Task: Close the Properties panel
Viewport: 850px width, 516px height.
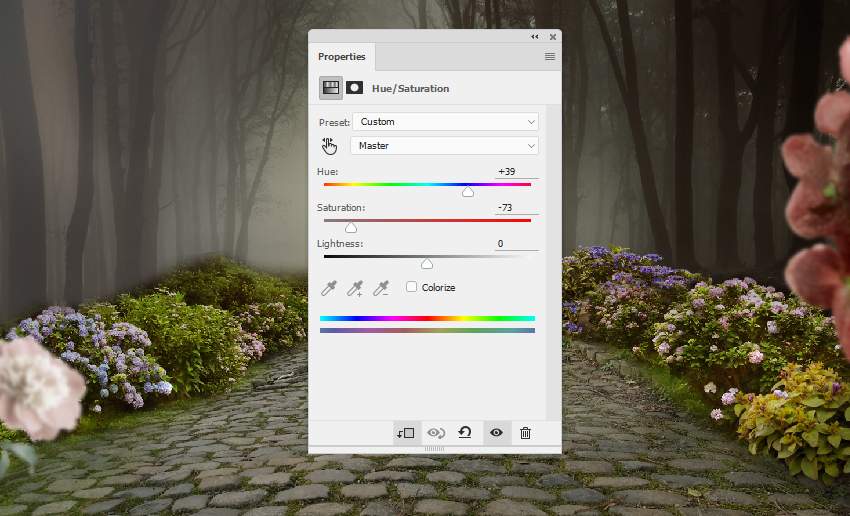Action: click(552, 37)
